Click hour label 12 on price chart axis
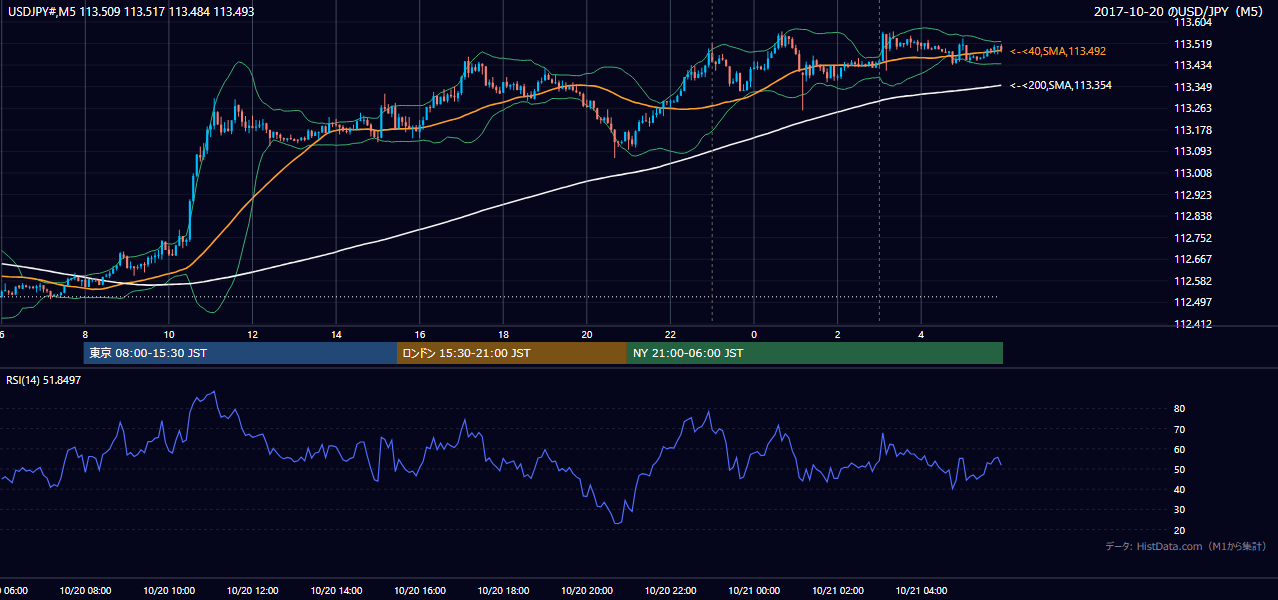 point(253,334)
